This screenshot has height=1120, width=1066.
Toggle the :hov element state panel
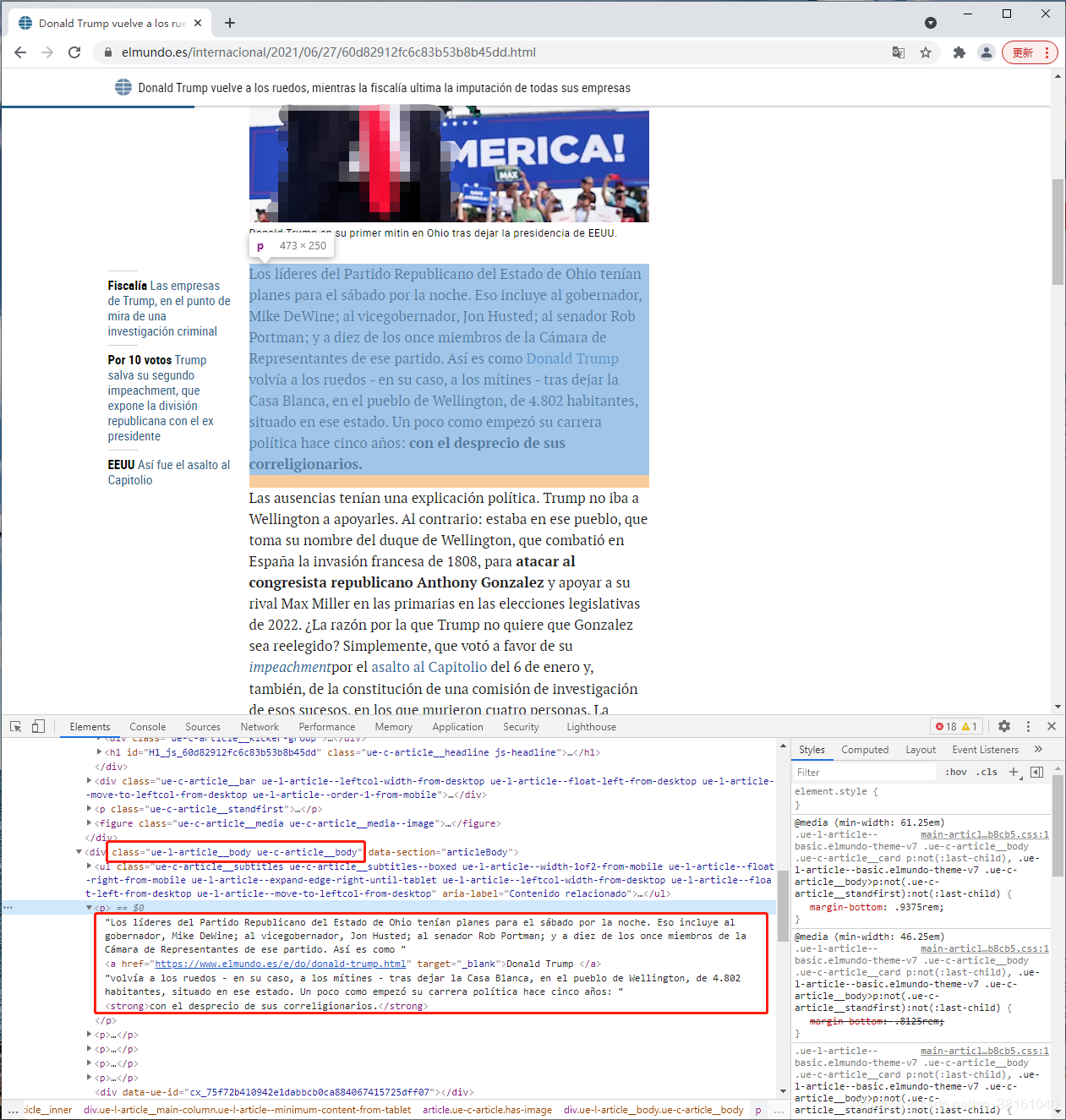pyautogui.click(x=956, y=773)
